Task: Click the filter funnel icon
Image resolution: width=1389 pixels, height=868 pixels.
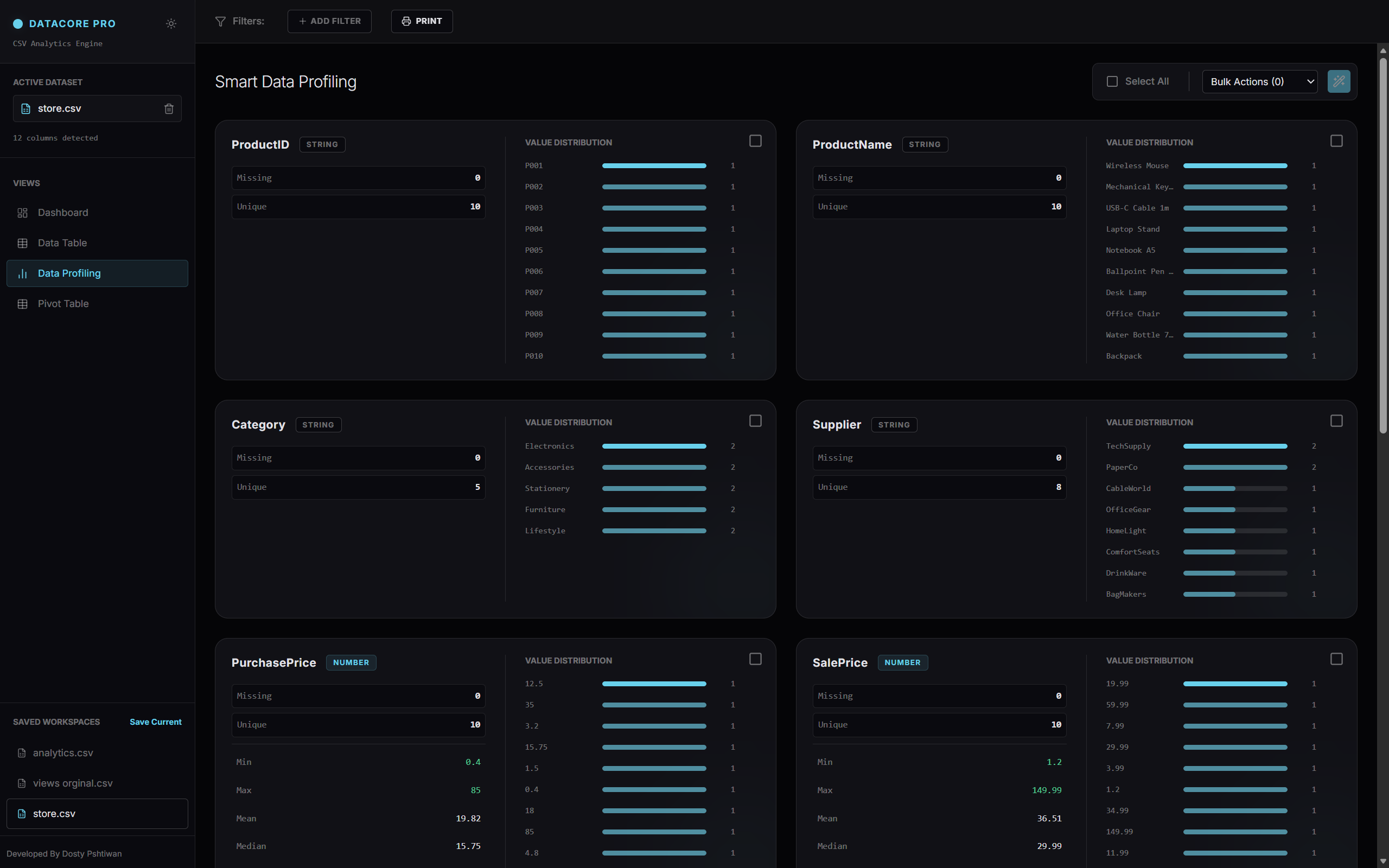Action: pos(220,21)
